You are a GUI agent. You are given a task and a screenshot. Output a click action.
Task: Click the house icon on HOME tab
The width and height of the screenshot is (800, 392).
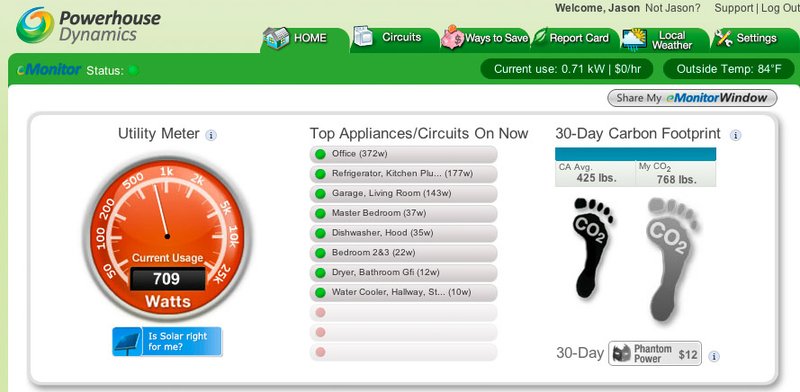276,38
